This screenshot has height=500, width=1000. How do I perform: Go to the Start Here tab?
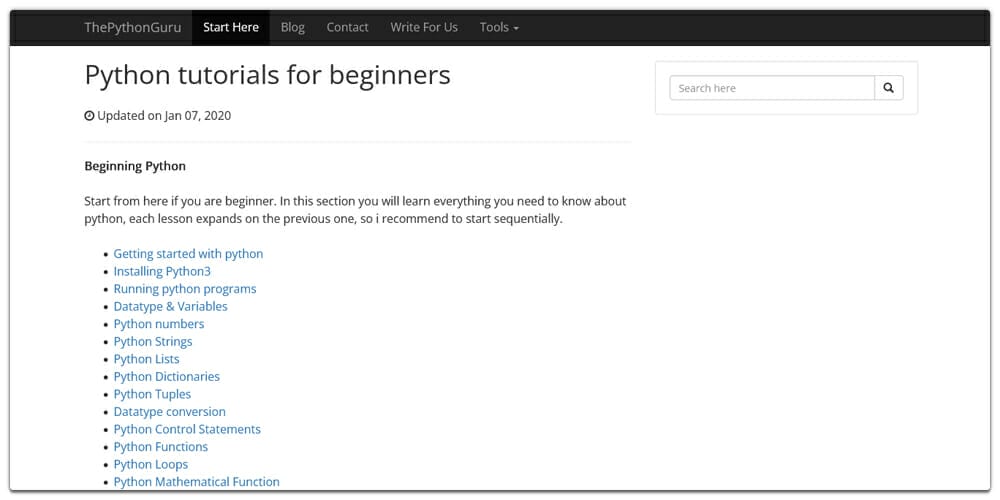(231, 27)
